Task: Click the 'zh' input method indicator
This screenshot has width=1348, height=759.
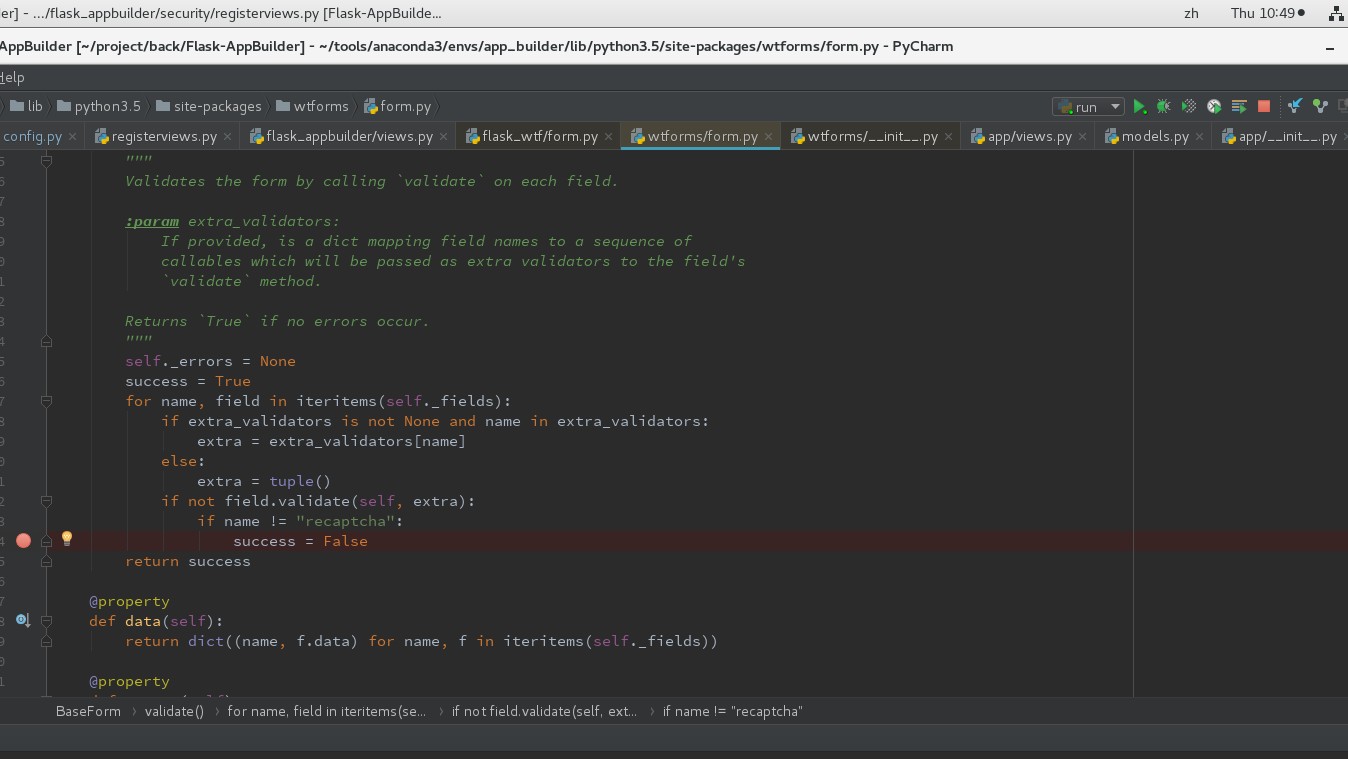Action: point(1191,13)
